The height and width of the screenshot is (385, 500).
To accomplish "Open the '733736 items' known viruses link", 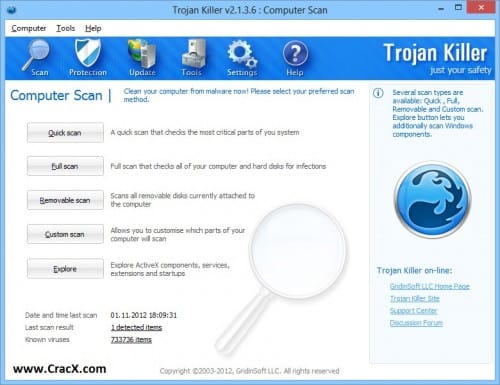I will coord(131,340).
